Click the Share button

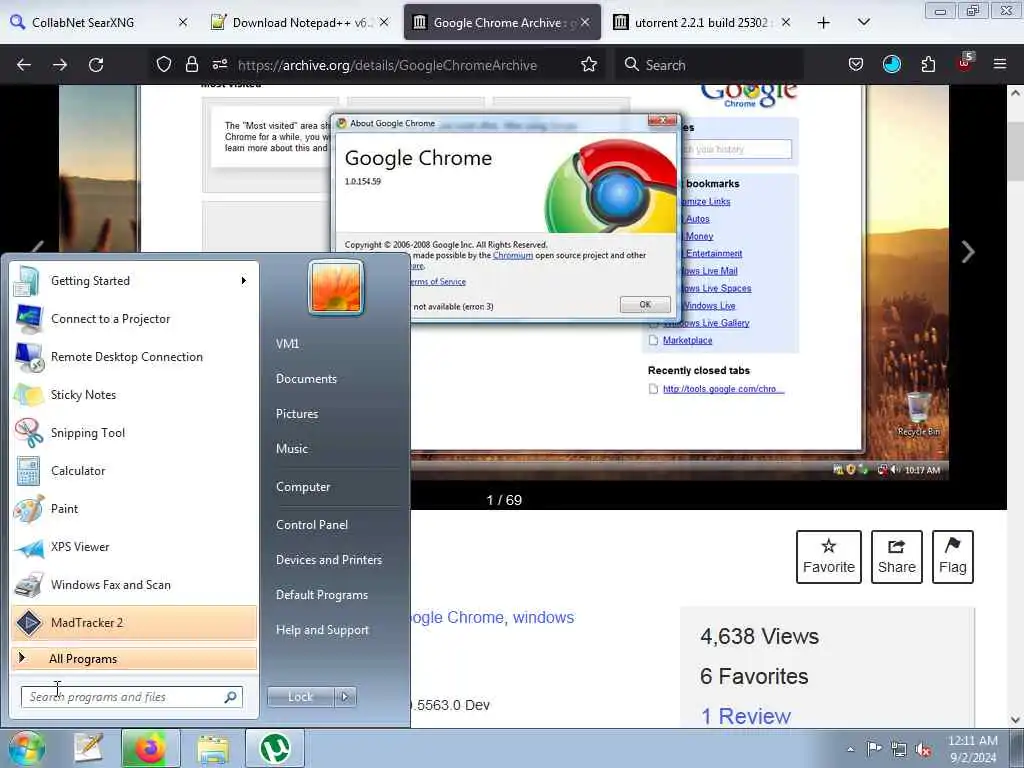tap(897, 557)
